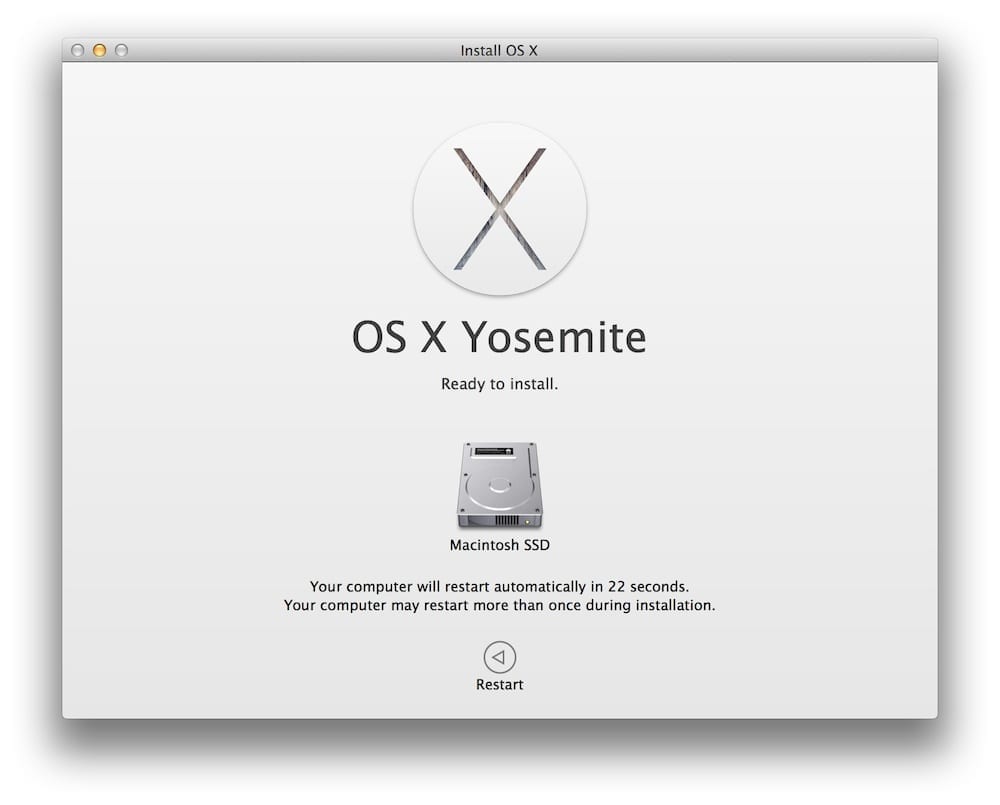Image resolution: width=1000 pixels, height=805 pixels.
Task: Click the grayed-out close button in title bar
Action: click(78, 50)
